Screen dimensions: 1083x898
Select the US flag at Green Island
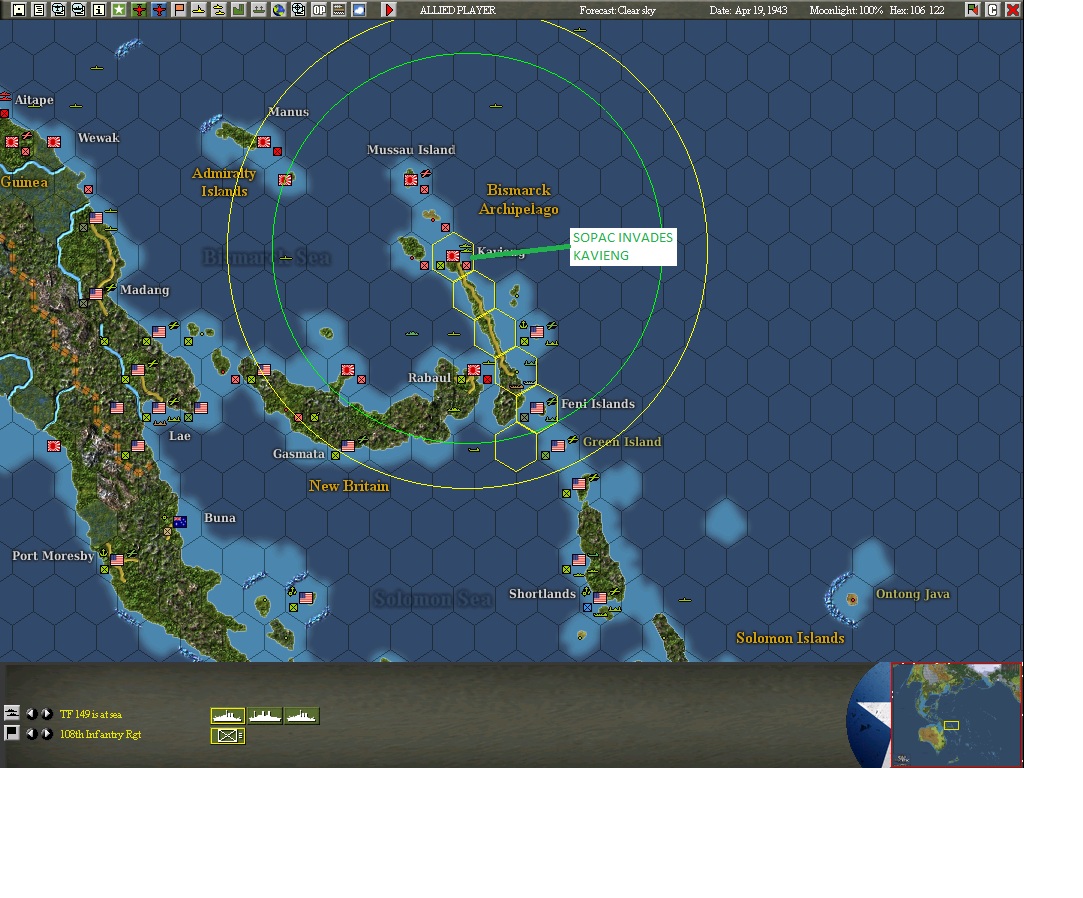(558, 446)
